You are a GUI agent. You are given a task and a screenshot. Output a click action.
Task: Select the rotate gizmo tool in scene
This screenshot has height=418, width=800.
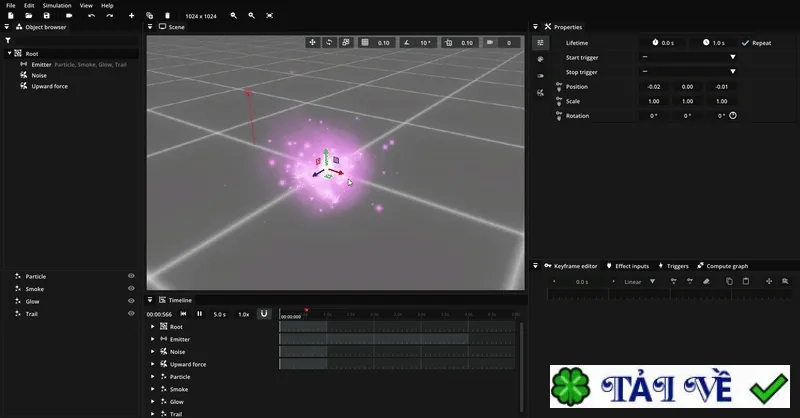(x=329, y=42)
